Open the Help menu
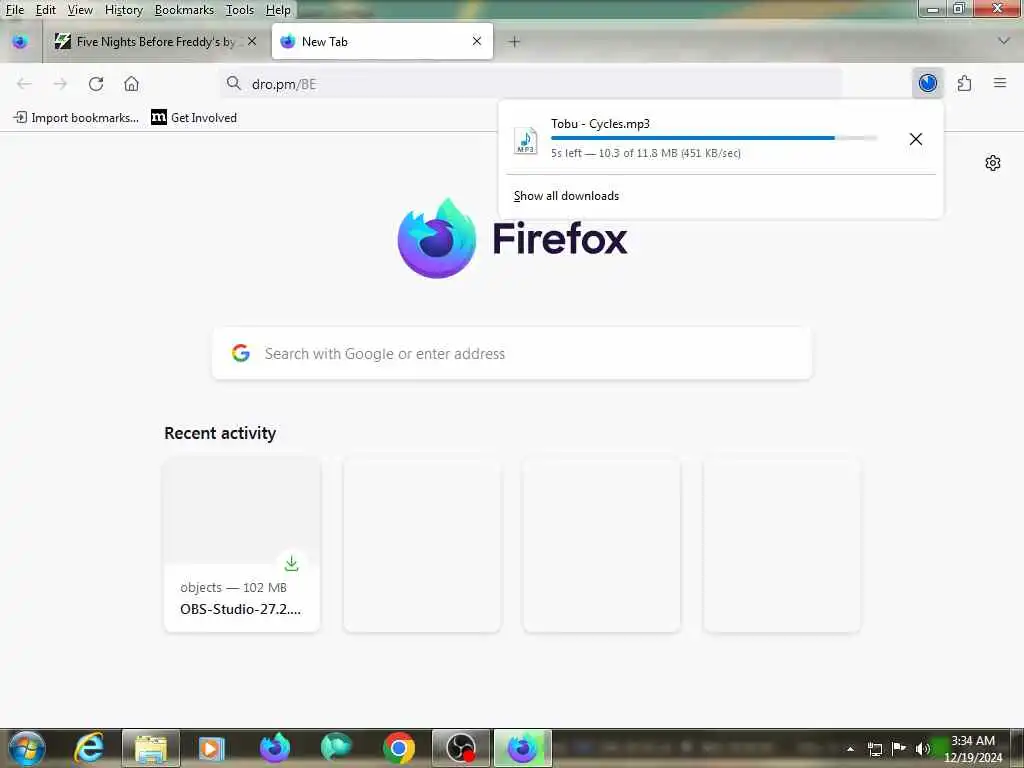1024x768 pixels. pyautogui.click(x=278, y=10)
